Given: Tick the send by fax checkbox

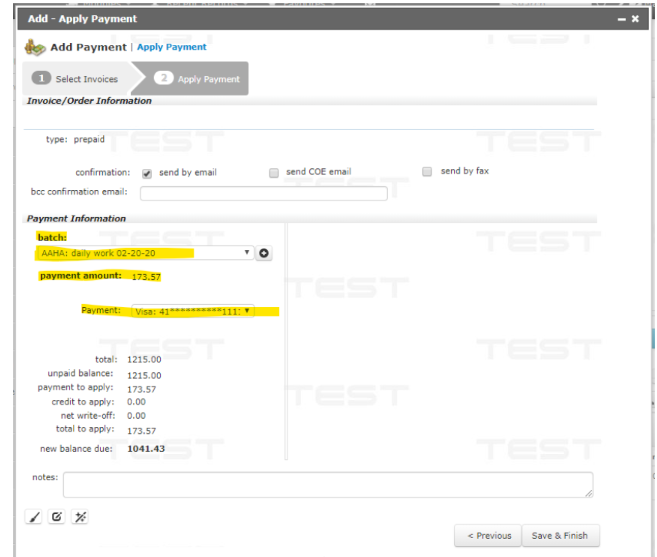Looking at the screenshot, I should 427,171.
